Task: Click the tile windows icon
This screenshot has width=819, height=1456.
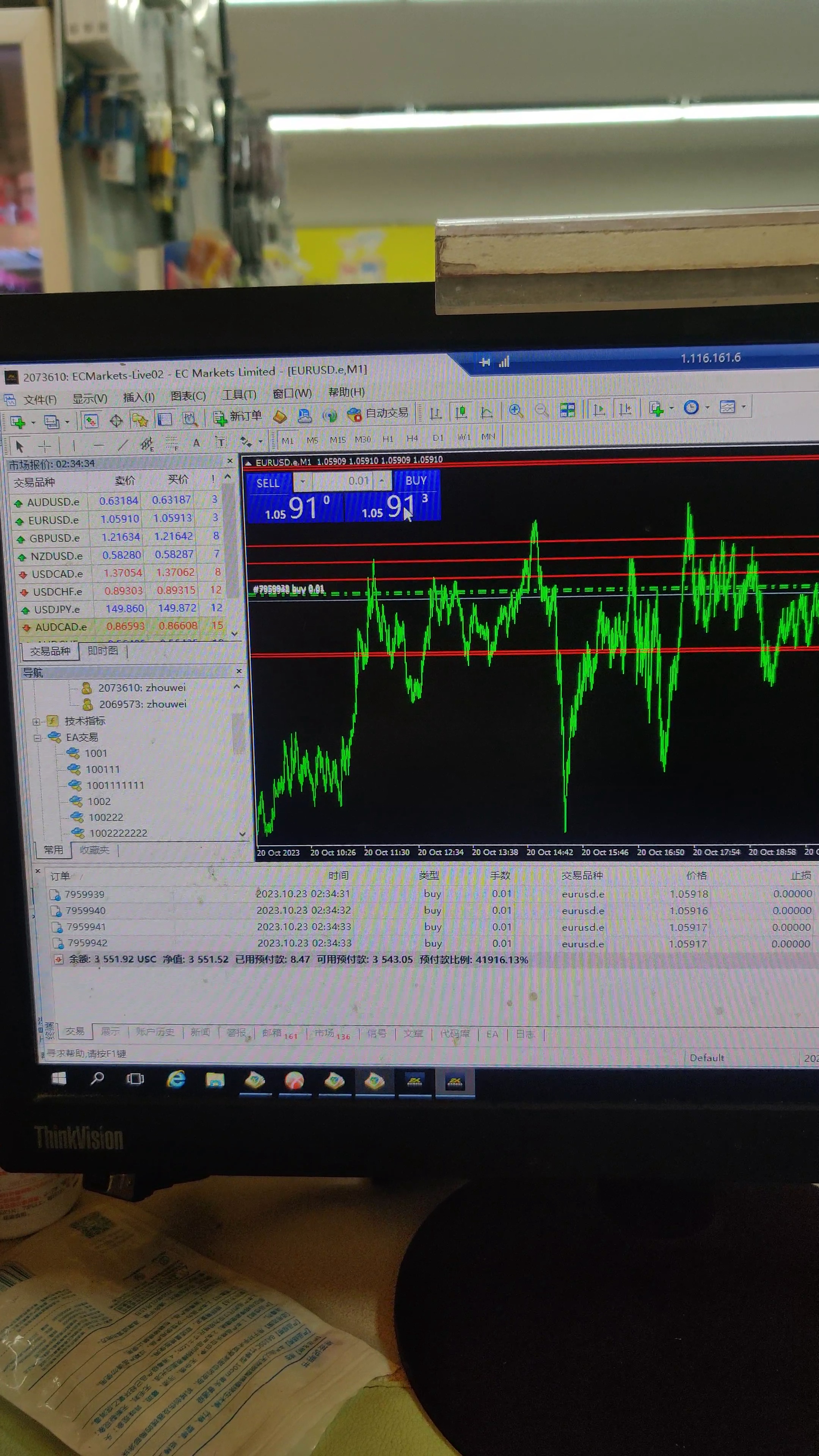Action: (568, 410)
